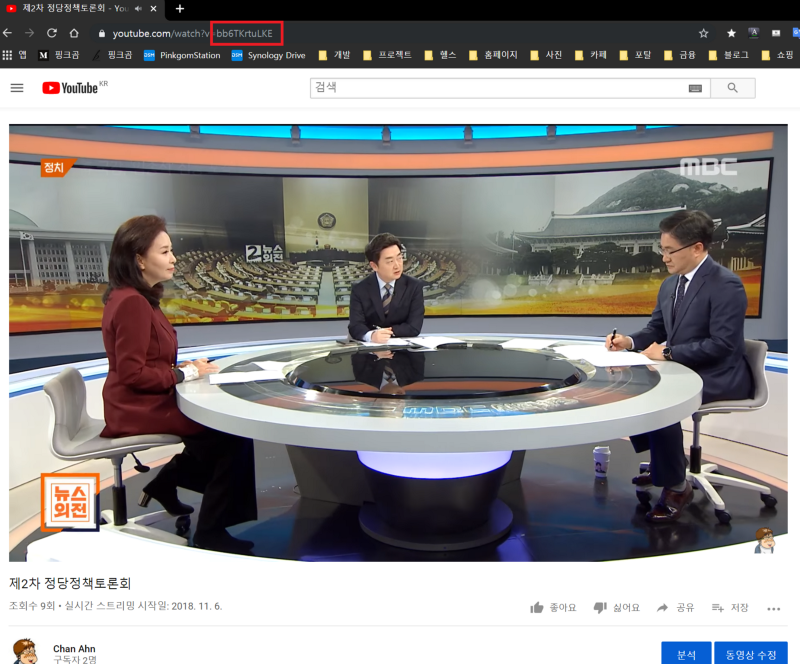Play or pause the MBC debate video
800x664 pixels.
pyautogui.click(x=398, y=343)
